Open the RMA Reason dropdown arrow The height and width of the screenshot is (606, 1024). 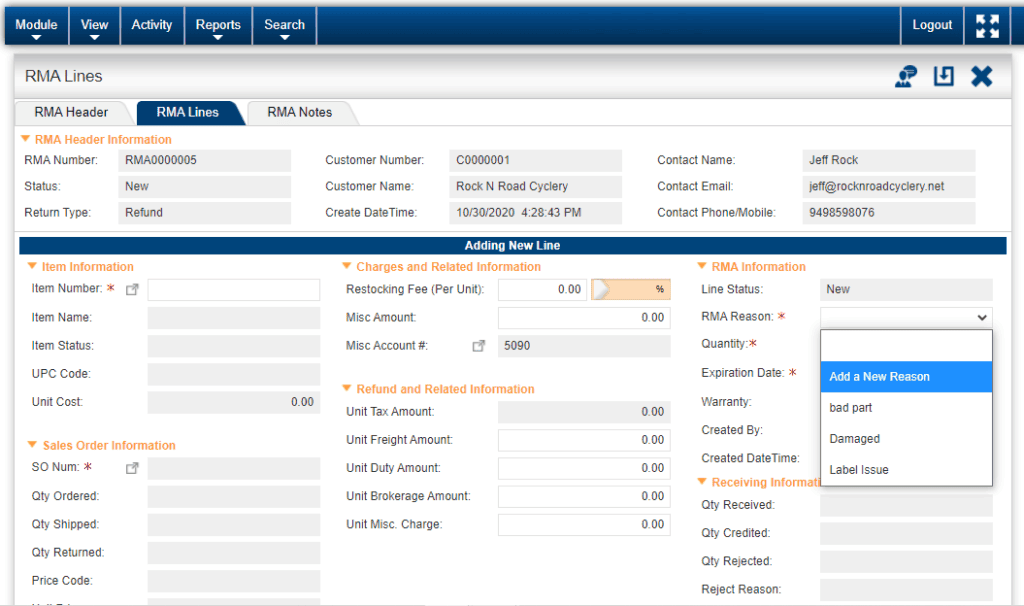[984, 316]
